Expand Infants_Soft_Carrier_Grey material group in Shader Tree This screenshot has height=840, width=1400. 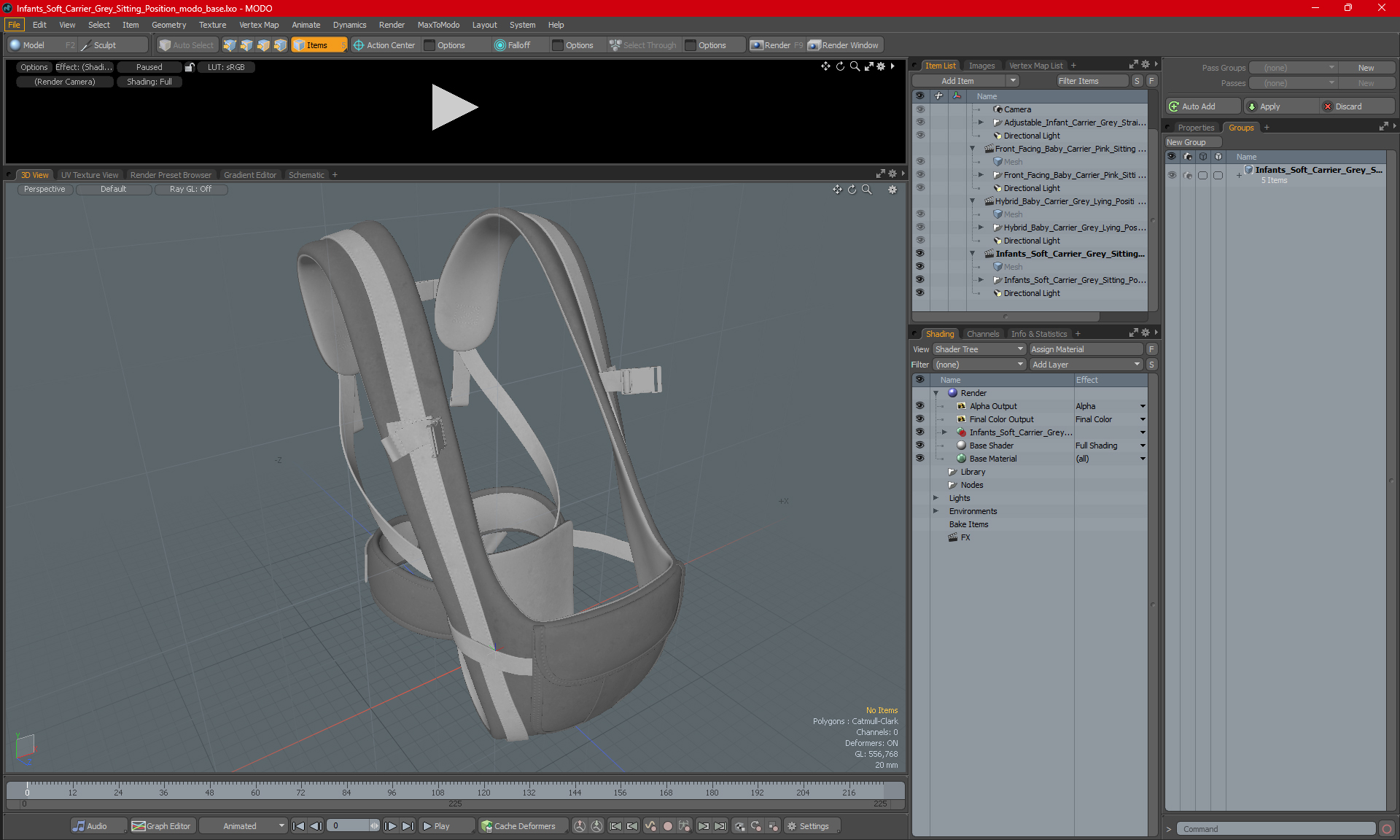(x=945, y=432)
